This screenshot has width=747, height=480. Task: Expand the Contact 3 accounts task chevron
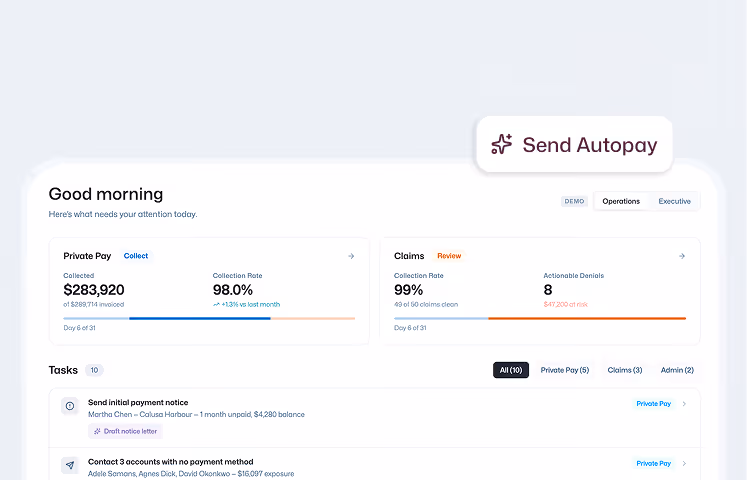click(684, 463)
